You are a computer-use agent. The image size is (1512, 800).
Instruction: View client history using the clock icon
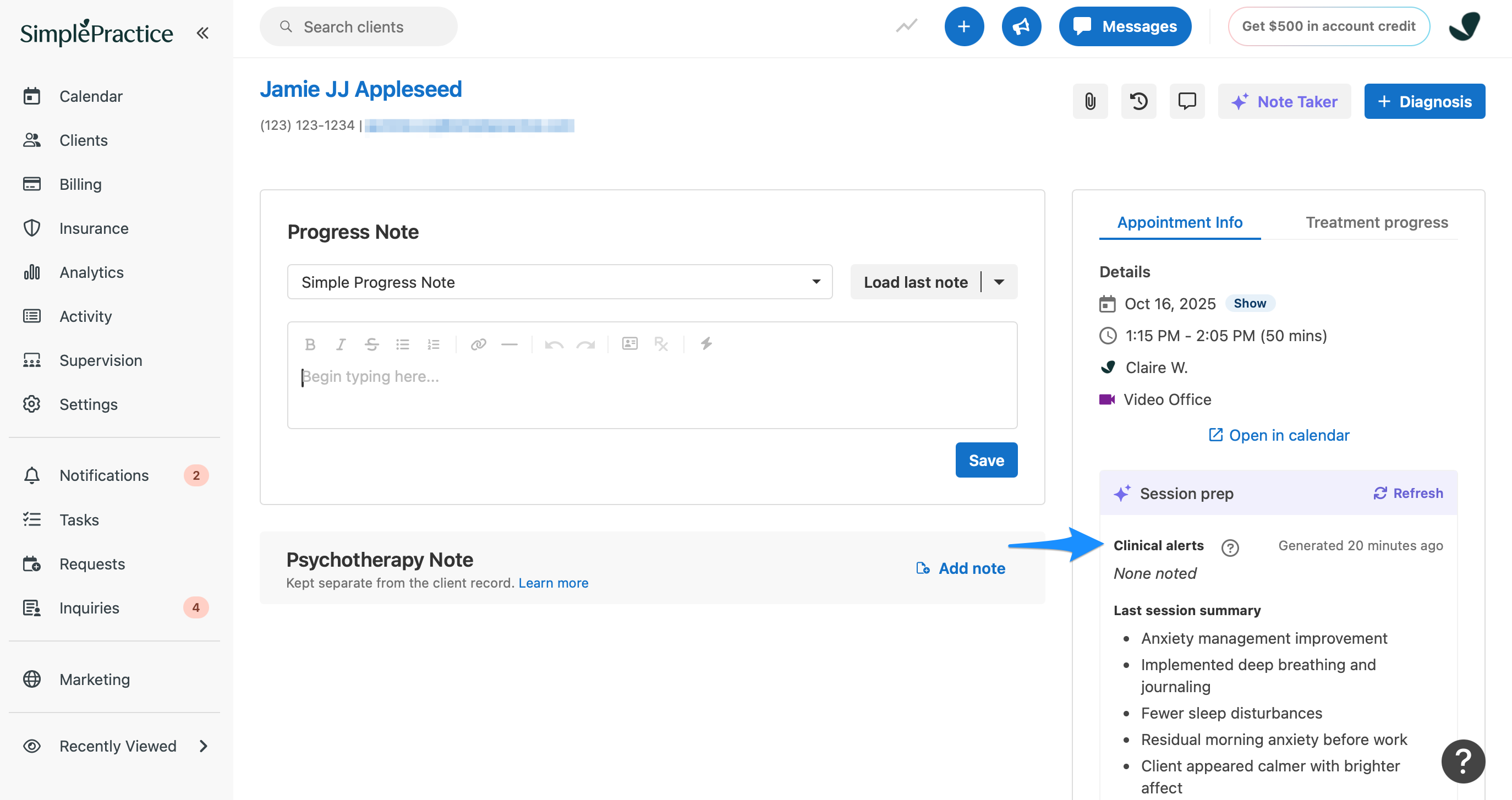[1139, 101]
